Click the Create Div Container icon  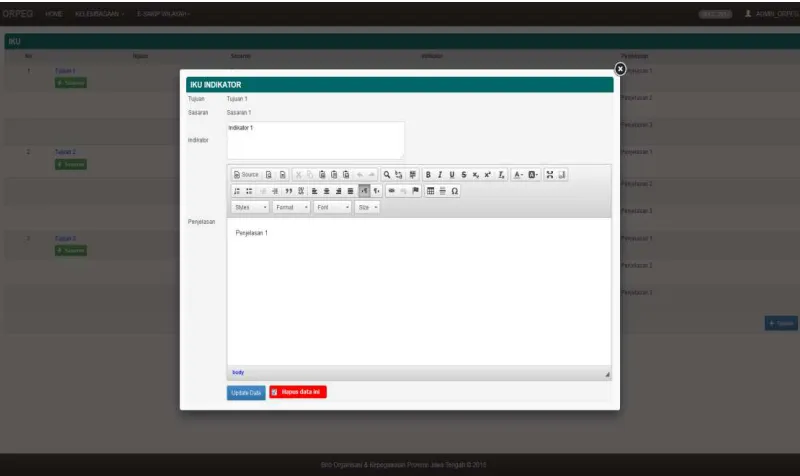[301, 191]
